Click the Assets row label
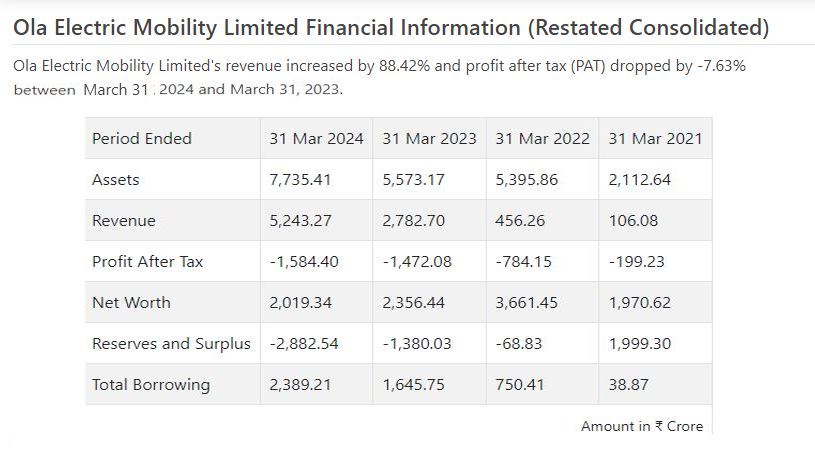This screenshot has width=815, height=457. [x=116, y=180]
